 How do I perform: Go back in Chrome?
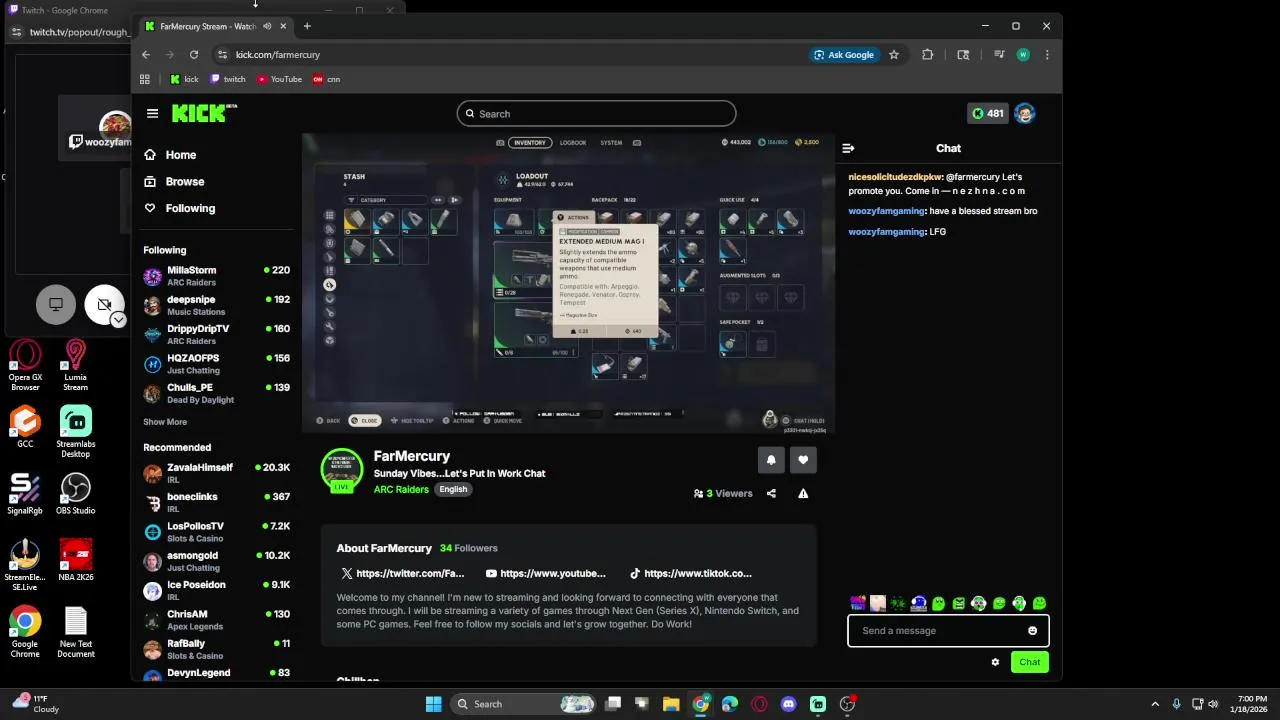pos(146,55)
